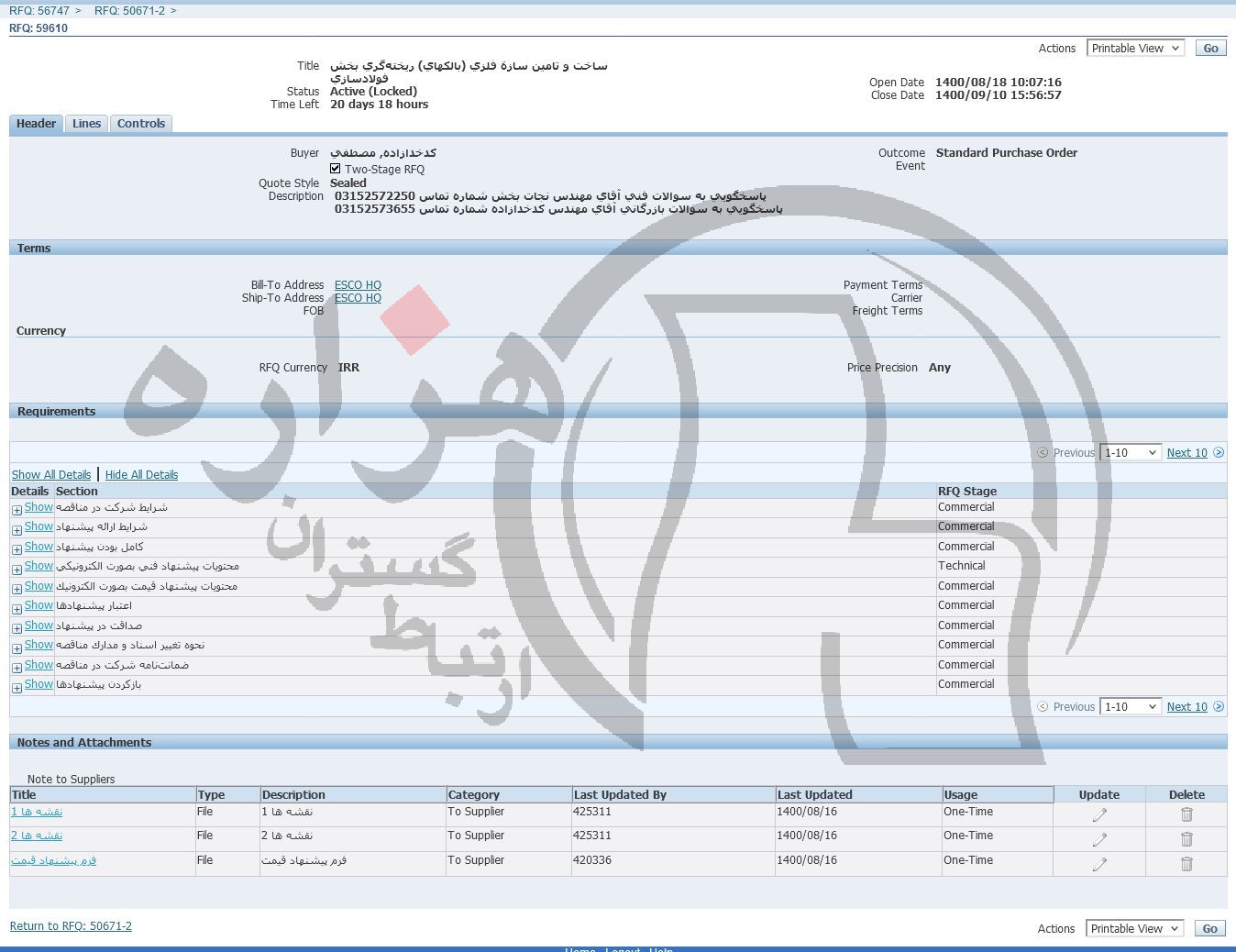Screen dimensions: 1236x952
Task: Click Show link for اعتبار پیشنهادها
Action: tap(39, 605)
